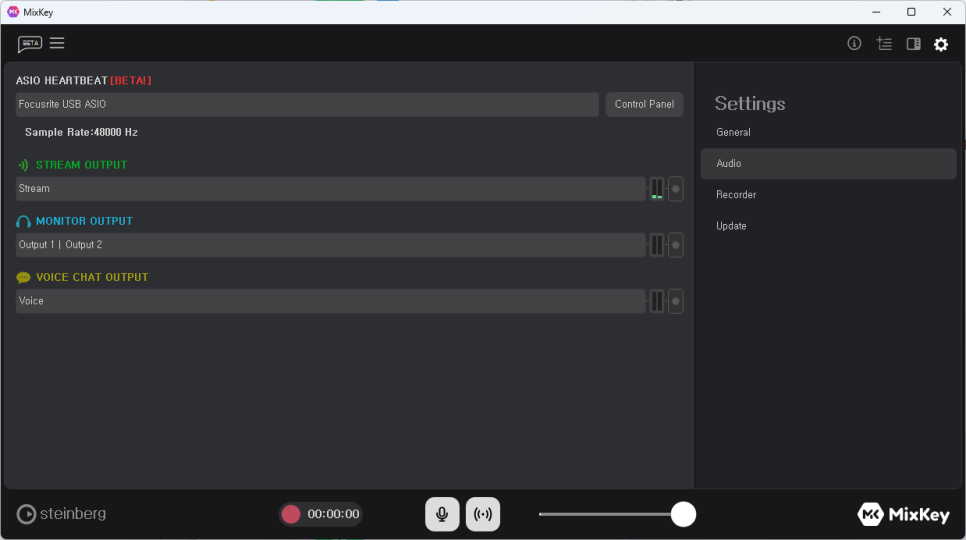Click the Voice output level meter
The image size is (966, 540).
(x=657, y=301)
